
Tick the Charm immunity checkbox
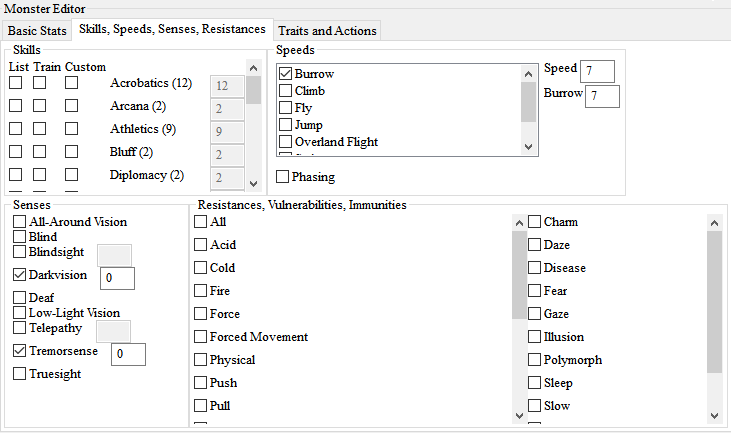535,222
